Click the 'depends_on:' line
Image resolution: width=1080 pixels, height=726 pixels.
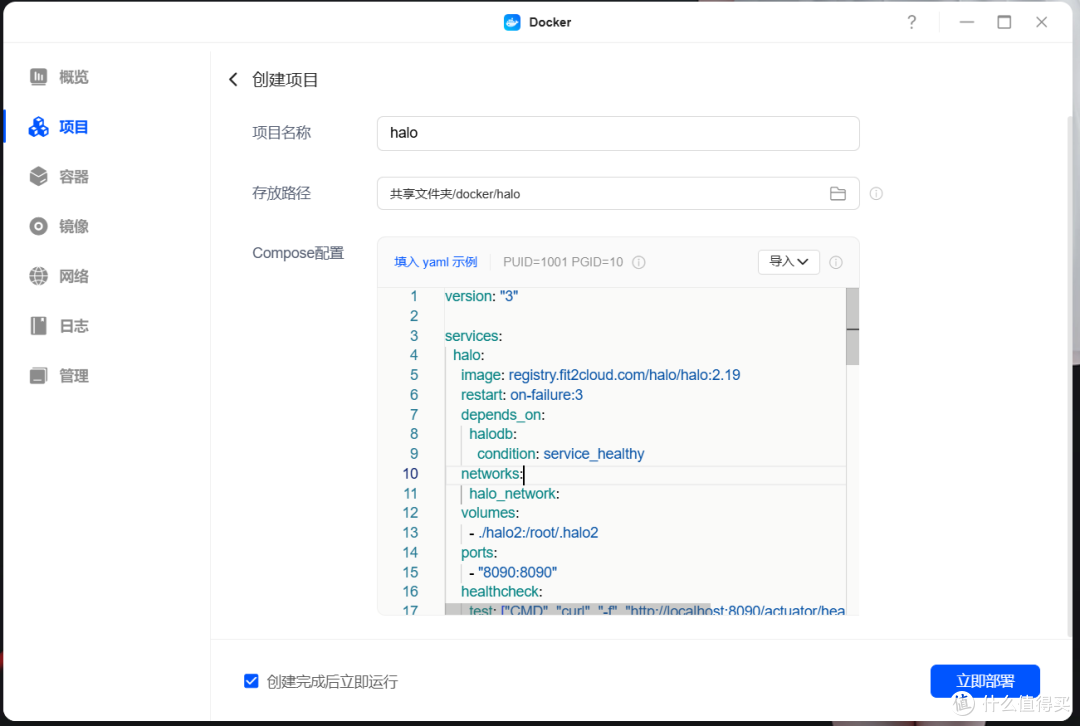click(x=503, y=415)
